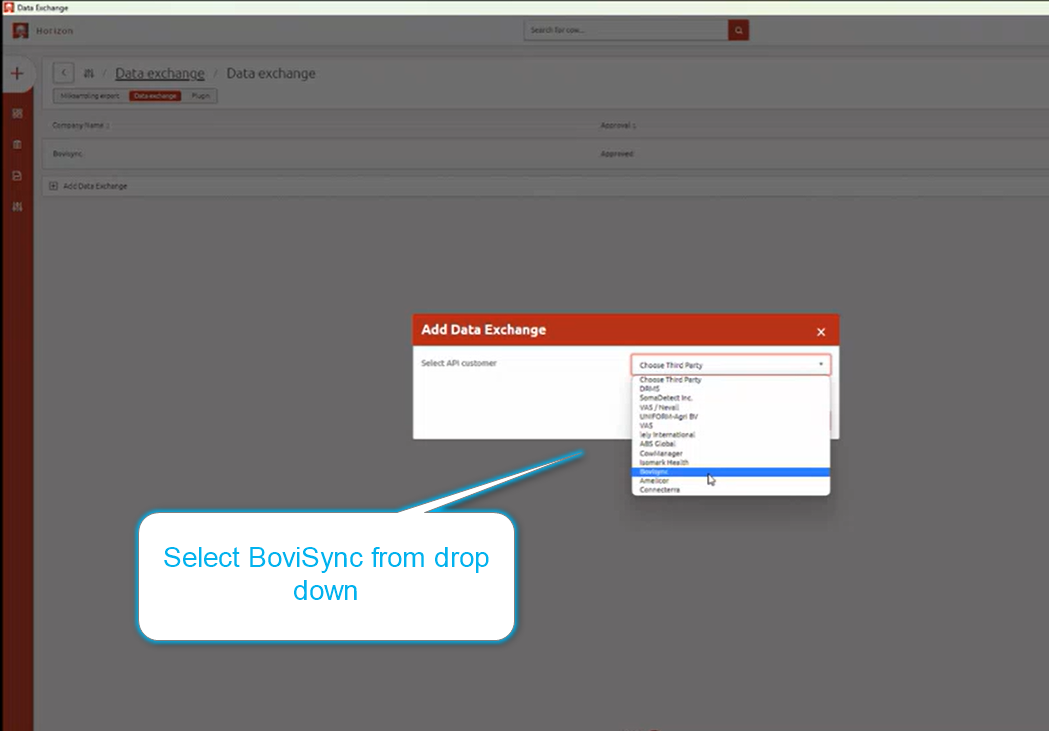Sort by Approval column header
Image resolution: width=1049 pixels, height=731 pixels.
coord(617,126)
